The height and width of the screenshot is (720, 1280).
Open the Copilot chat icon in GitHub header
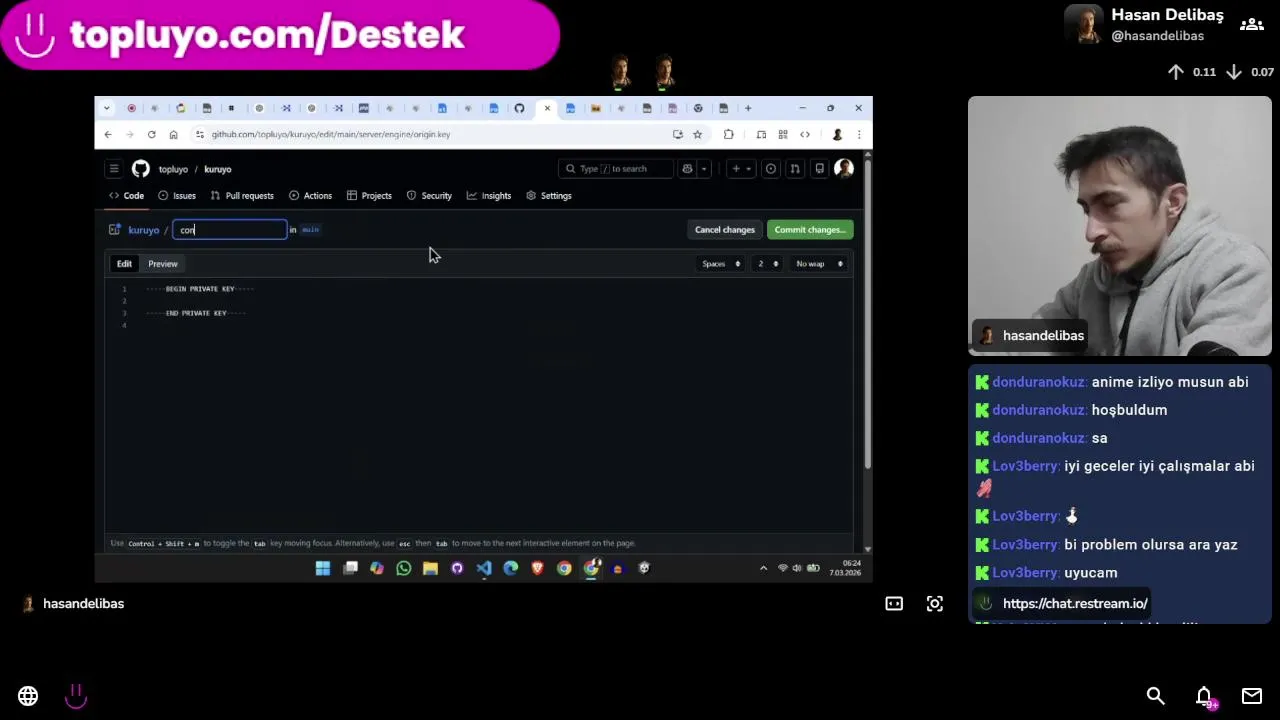pos(687,169)
